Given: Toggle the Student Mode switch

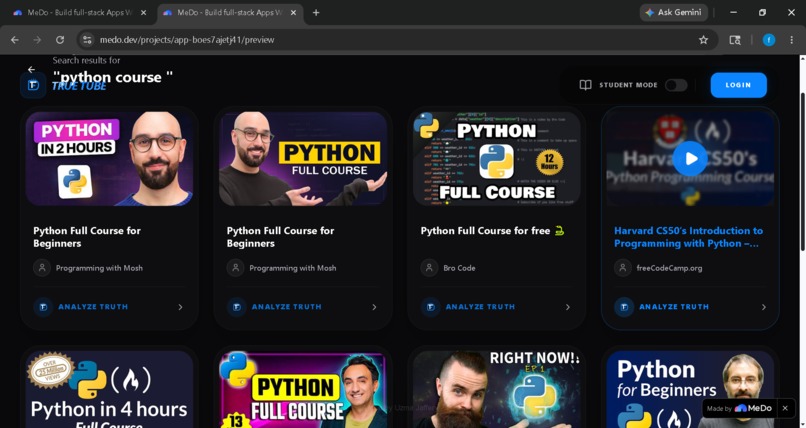Looking at the screenshot, I should tap(675, 85).
